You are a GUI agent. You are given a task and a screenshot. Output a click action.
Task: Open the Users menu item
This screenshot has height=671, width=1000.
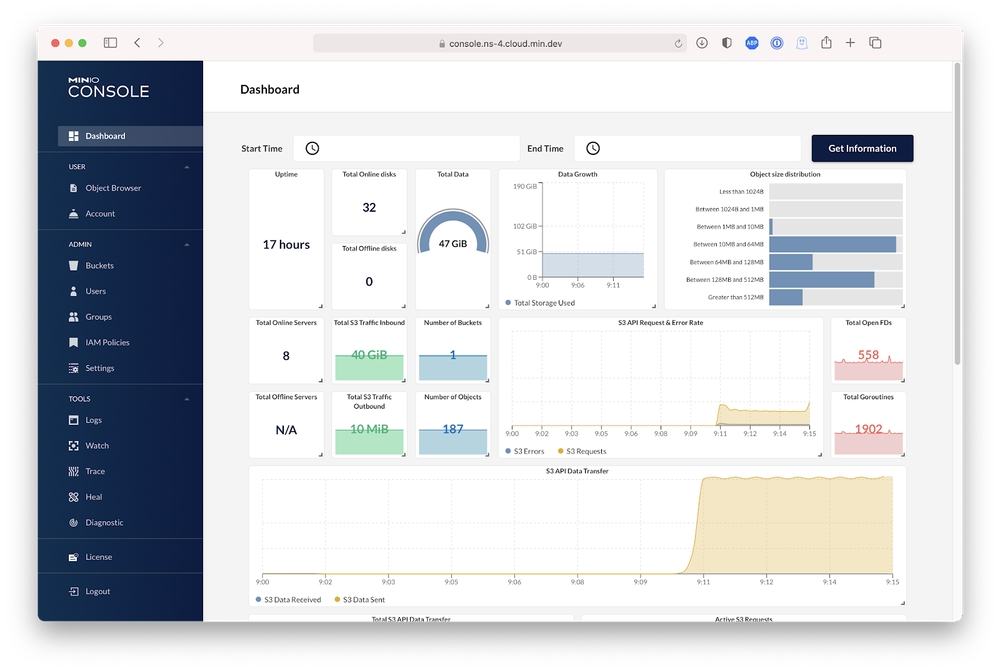95,292
